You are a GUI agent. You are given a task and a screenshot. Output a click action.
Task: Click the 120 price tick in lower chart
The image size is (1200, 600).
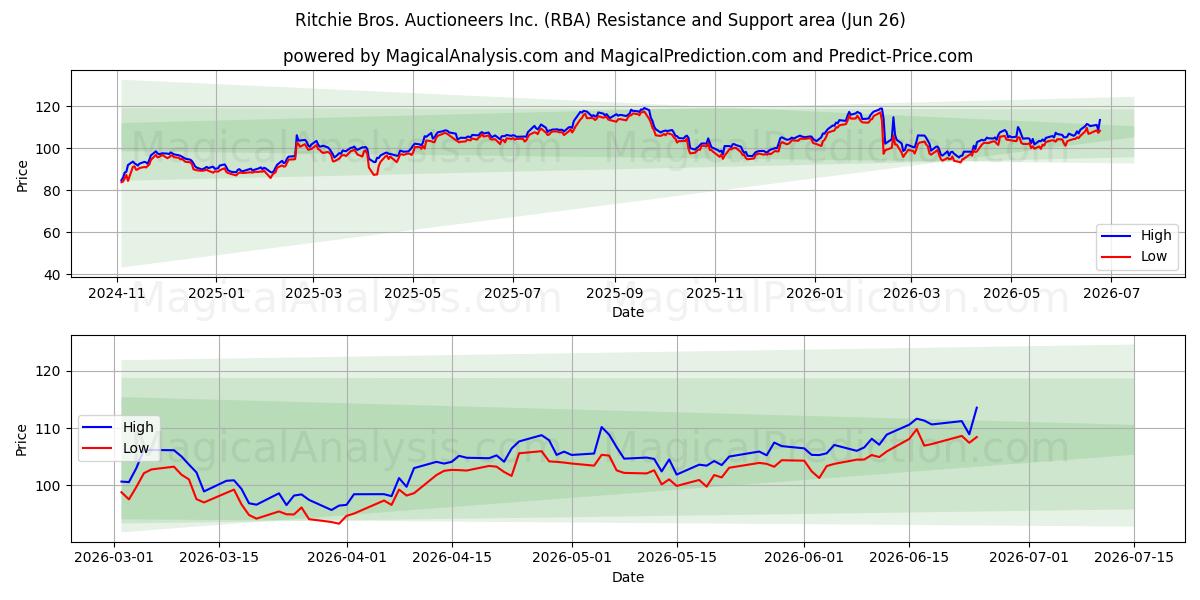point(50,371)
